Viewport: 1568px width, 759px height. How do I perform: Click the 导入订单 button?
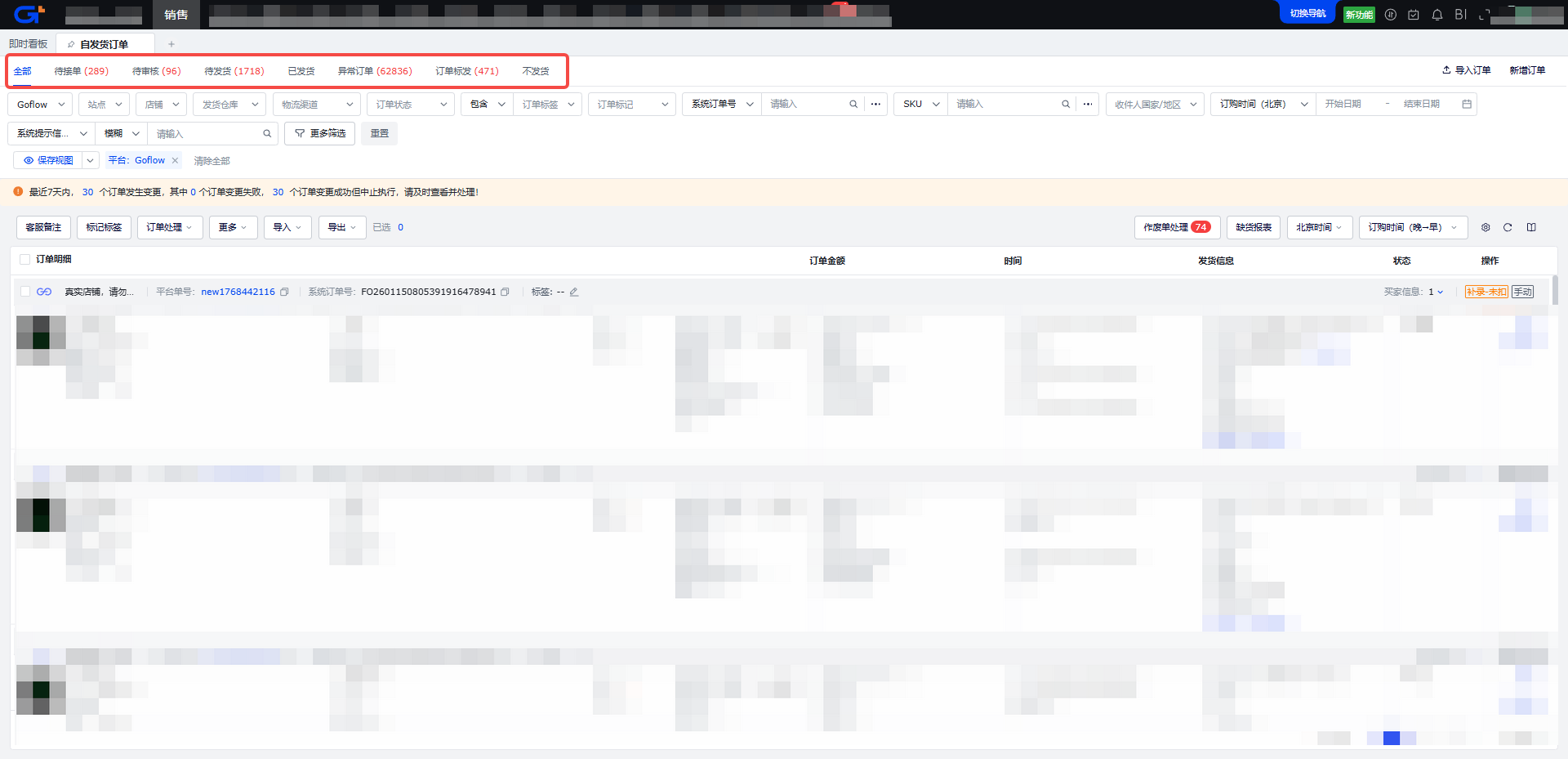tap(1466, 71)
